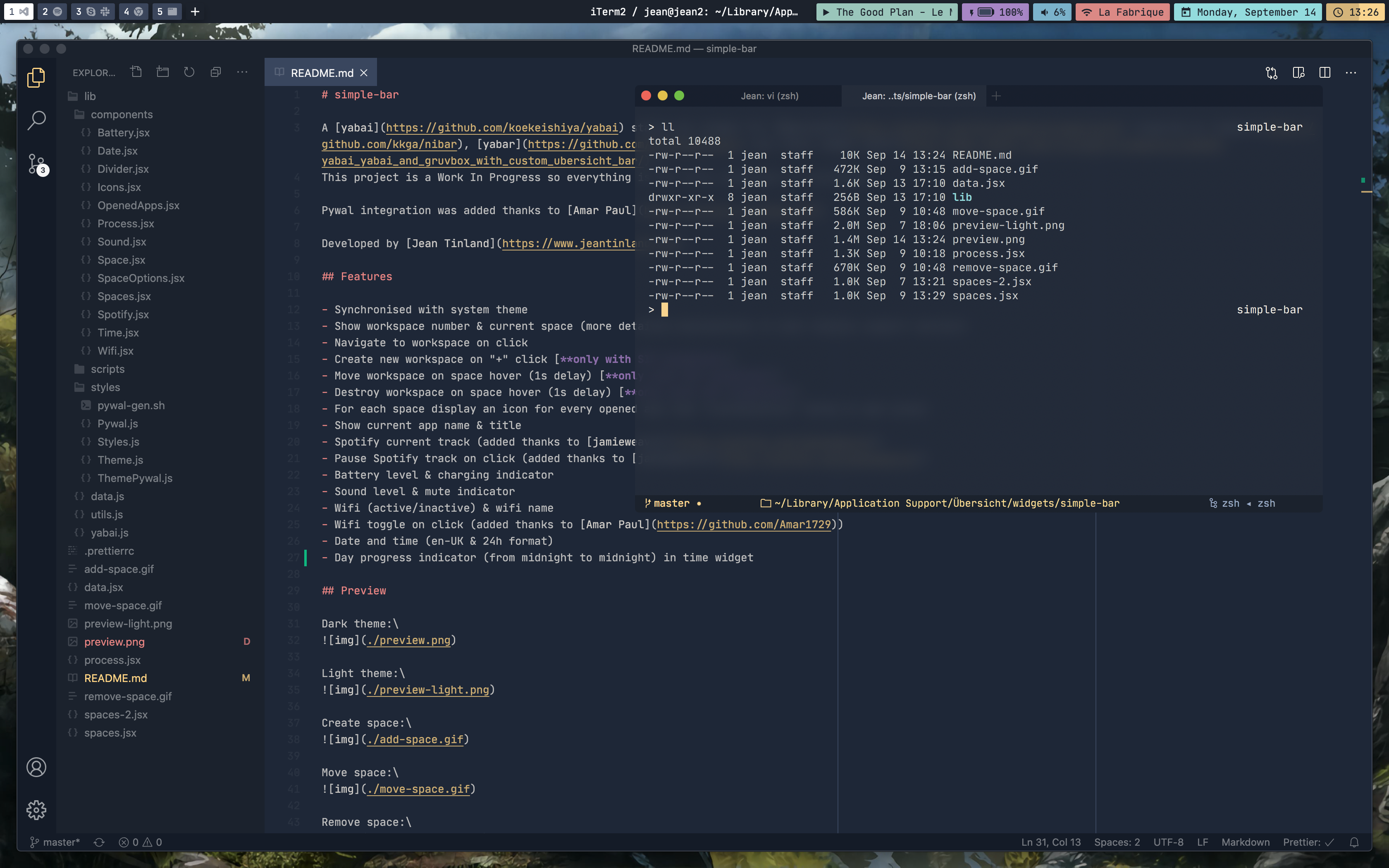This screenshot has height=868, width=1389.
Task: Open Markdown language mode selector
Action: click(1245, 842)
